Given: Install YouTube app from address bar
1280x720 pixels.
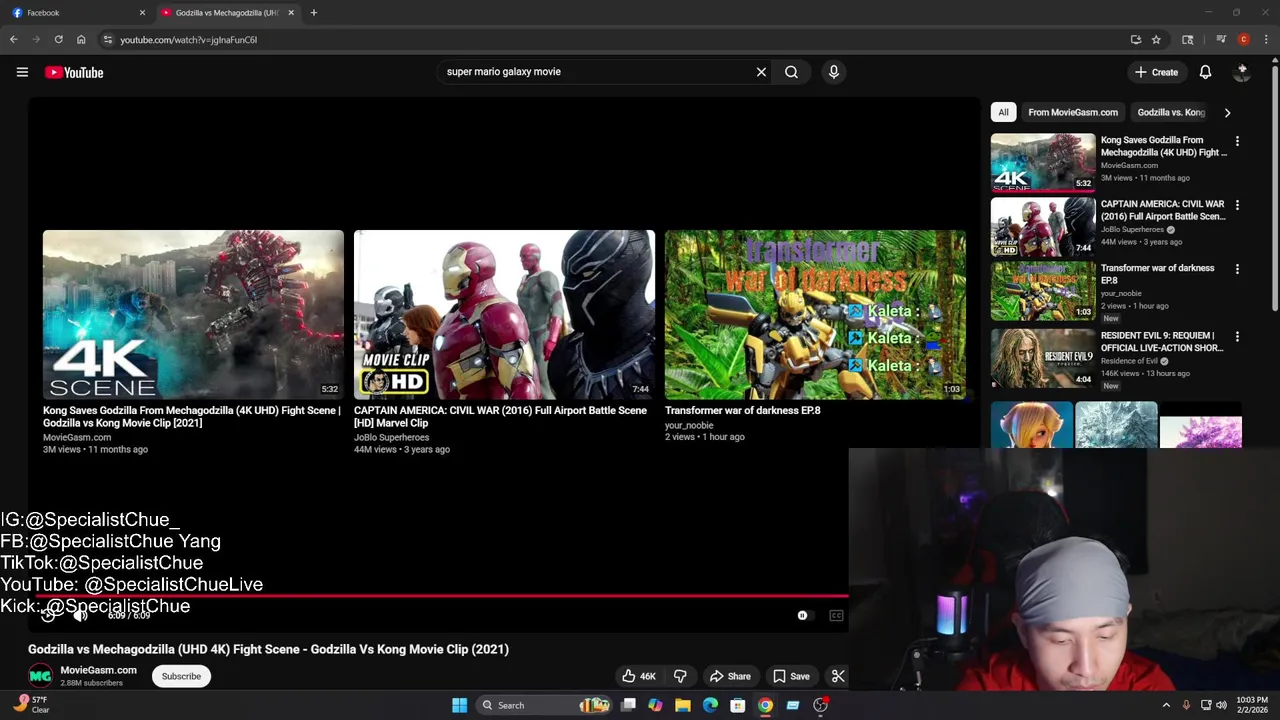Looking at the screenshot, I should tap(1136, 40).
